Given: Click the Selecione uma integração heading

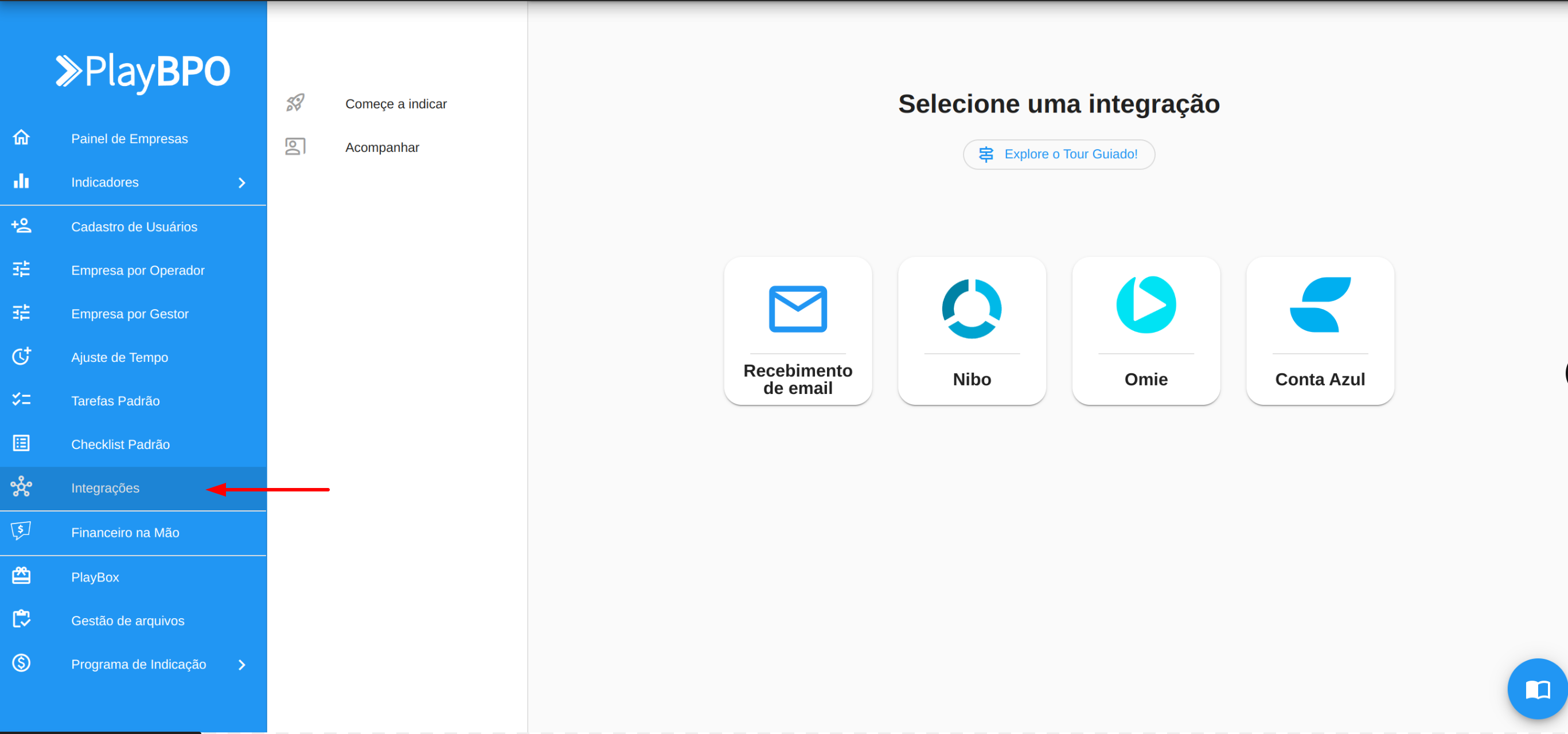Looking at the screenshot, I should [x=1059, y=104].
